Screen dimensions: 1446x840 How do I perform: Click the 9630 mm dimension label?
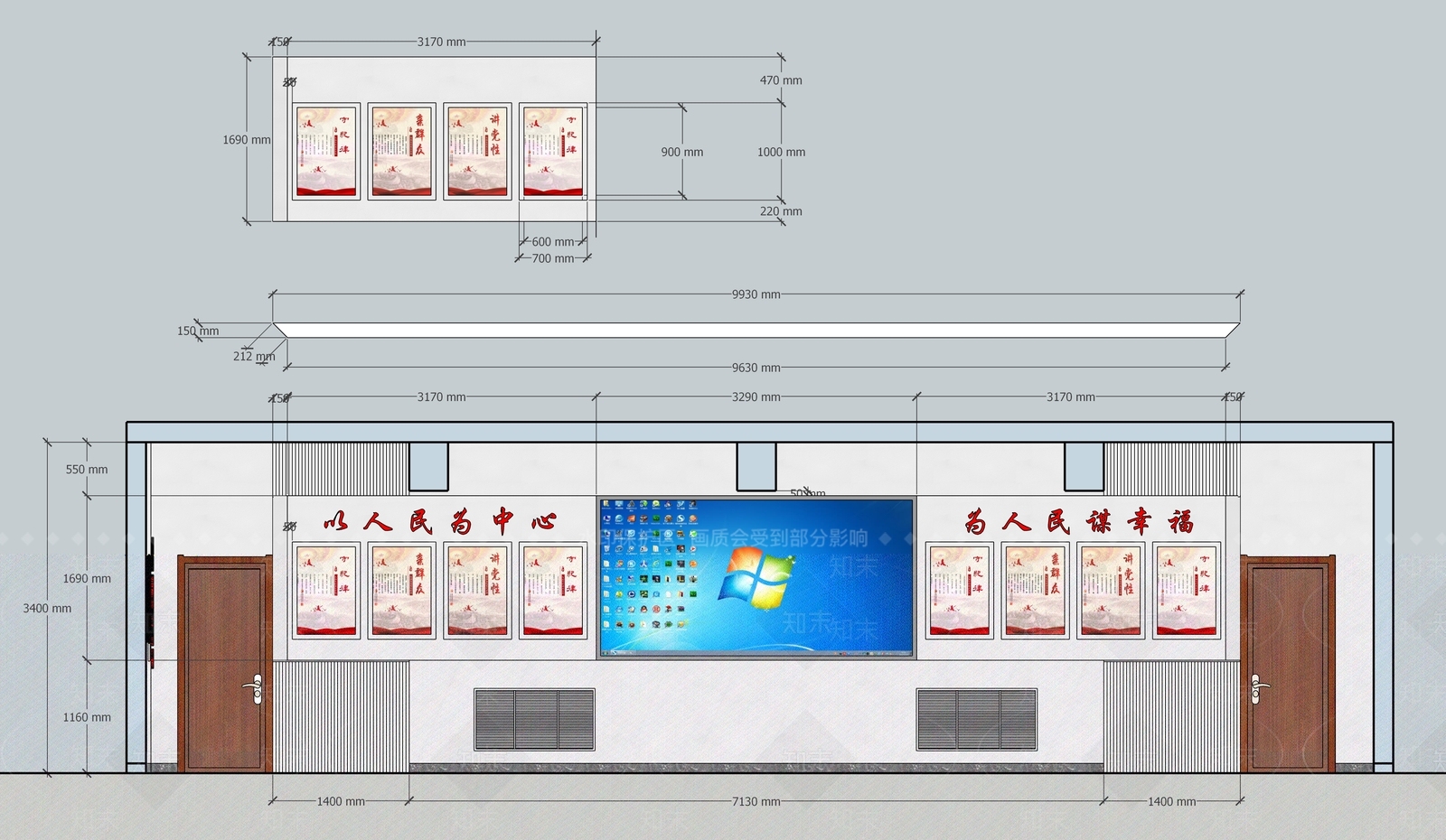point(756,368)
